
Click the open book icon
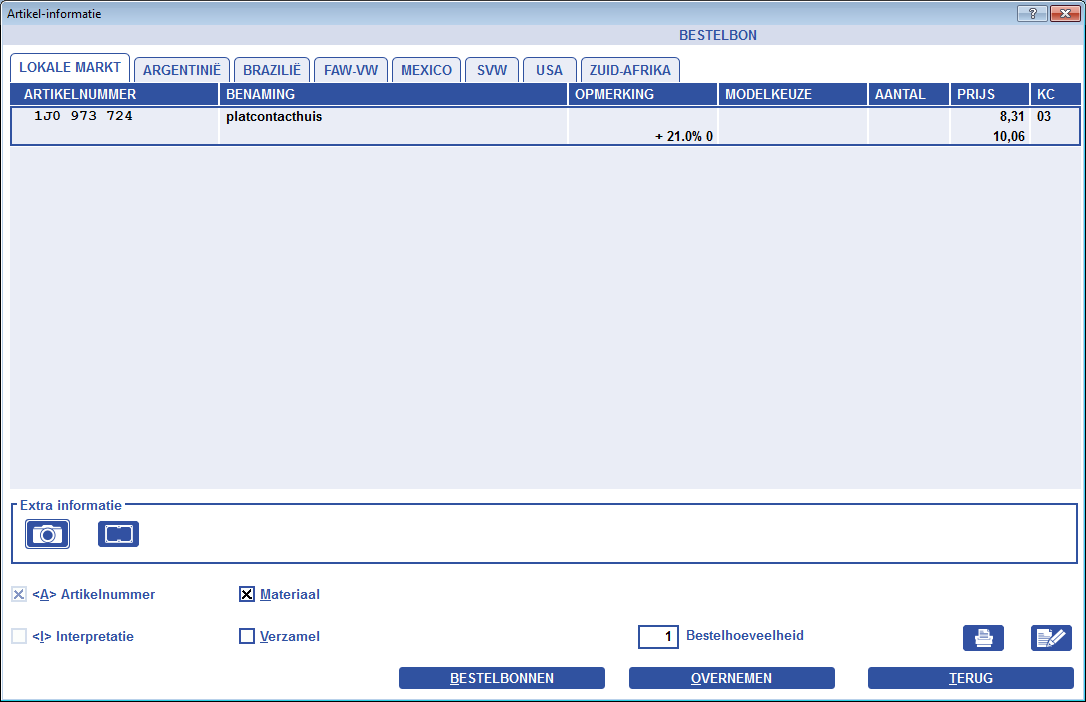[118, 534]
